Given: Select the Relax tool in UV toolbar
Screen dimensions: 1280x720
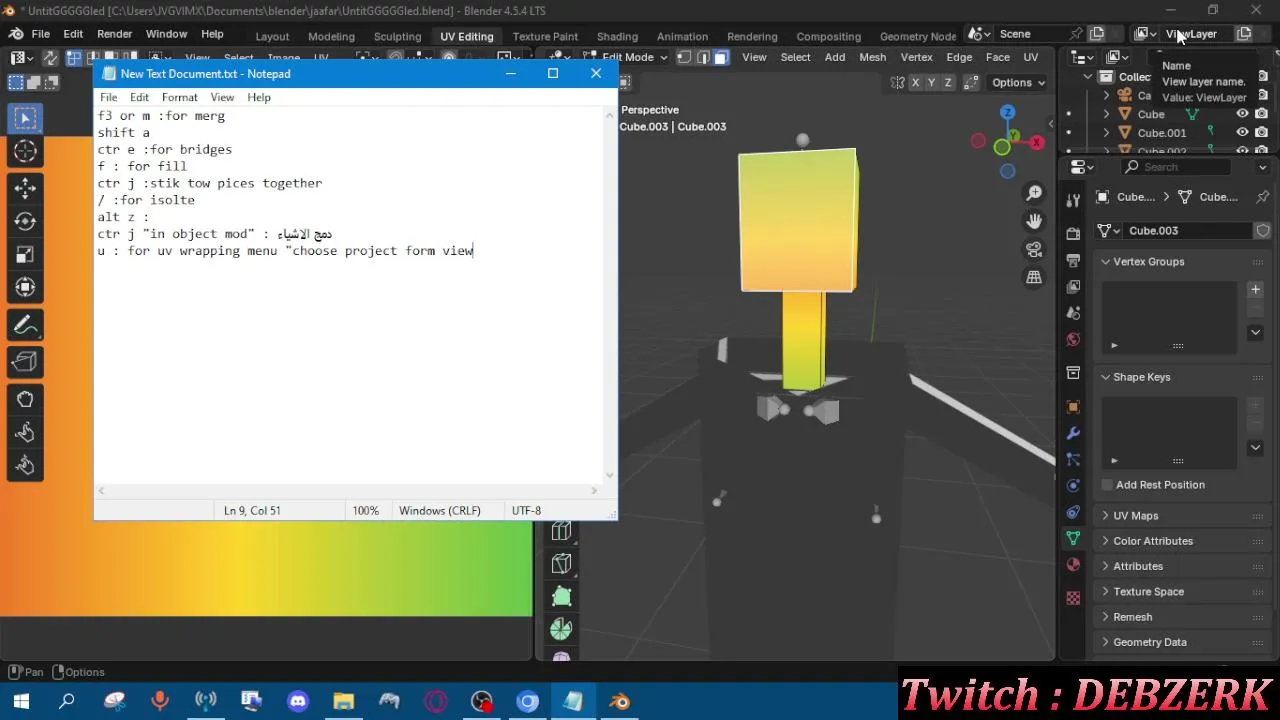Looking at the screenshot, I should 25,432.
